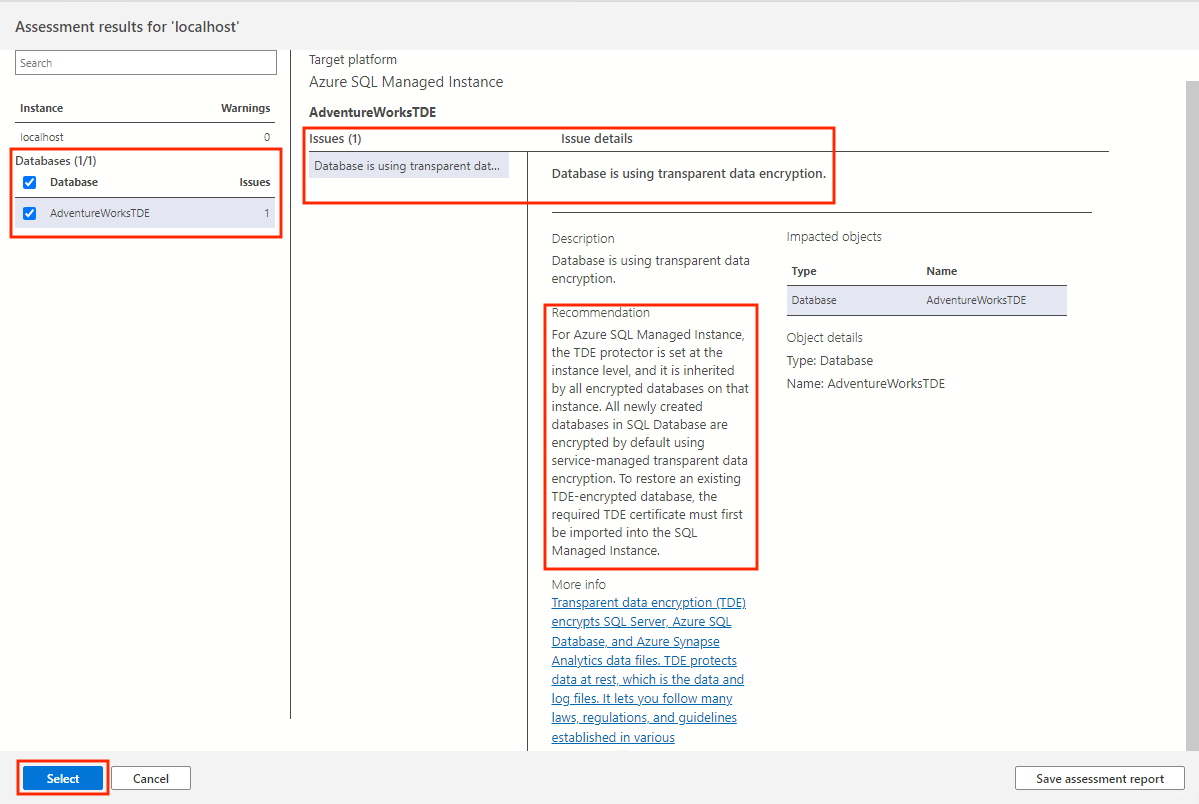Click the Azure SQL Managed Instance text

click(406, 82)
